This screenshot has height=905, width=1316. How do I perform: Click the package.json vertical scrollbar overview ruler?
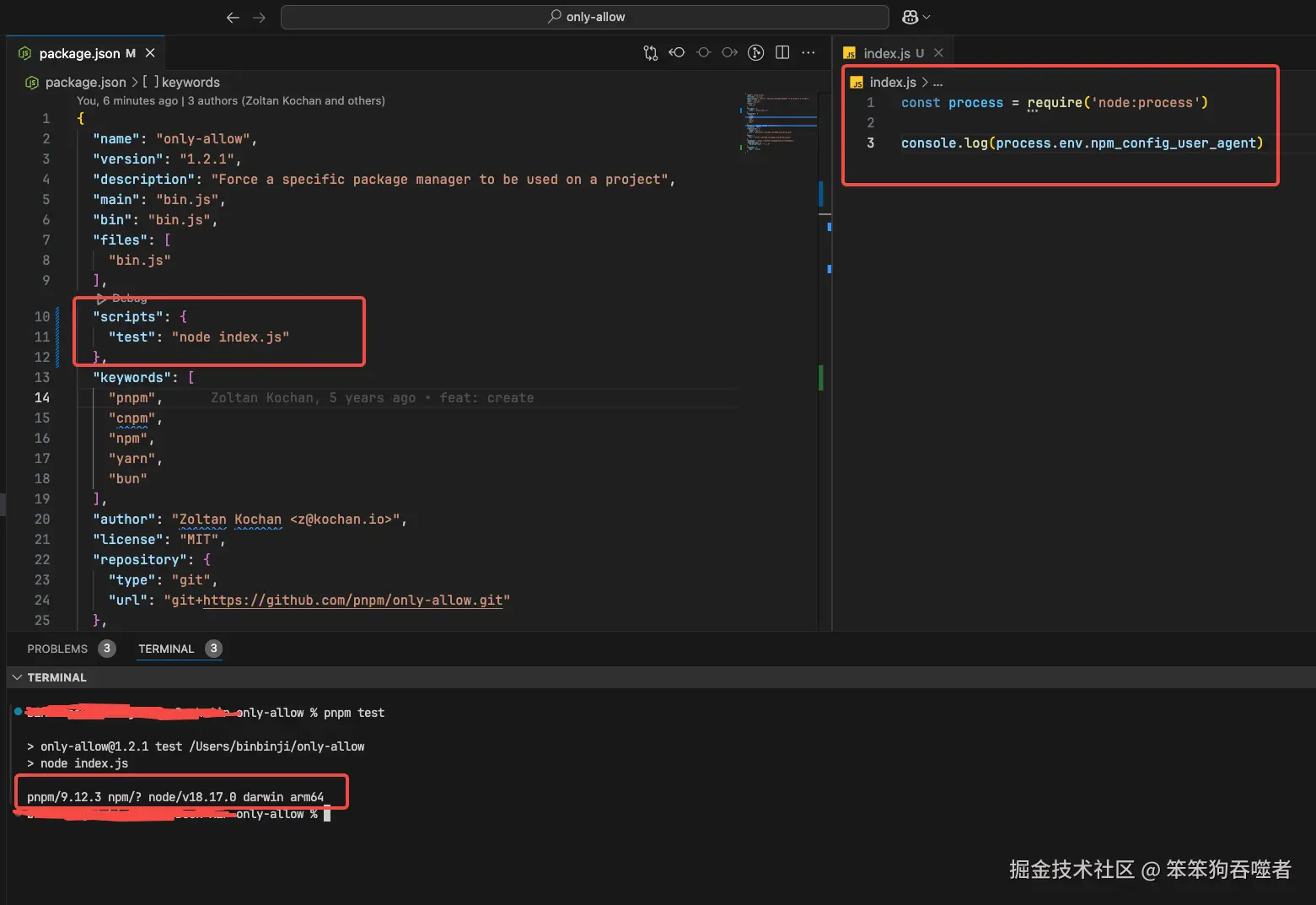coord(827,360)
